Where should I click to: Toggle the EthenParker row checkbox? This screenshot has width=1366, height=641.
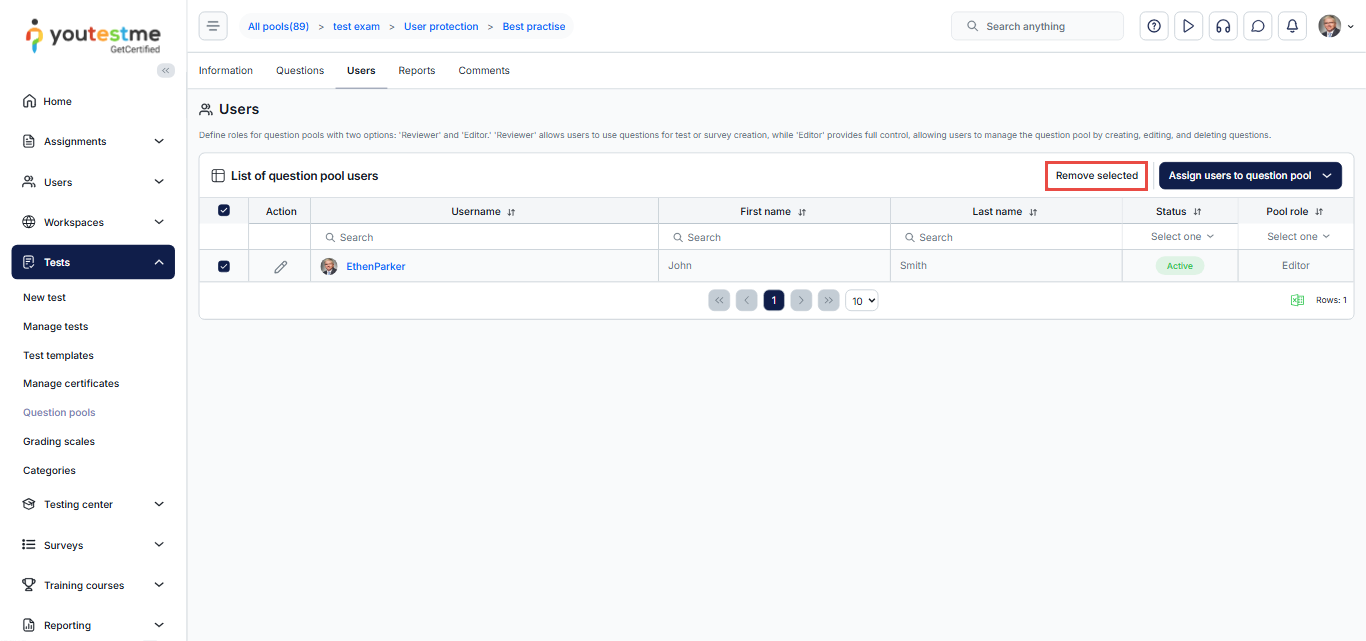click(224, 266)
